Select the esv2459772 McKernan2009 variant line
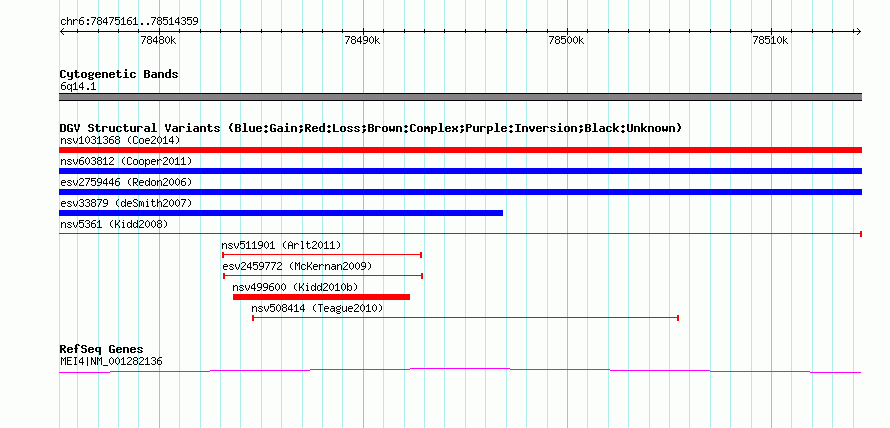The image size is (890, 428). [x=323, y=276]
